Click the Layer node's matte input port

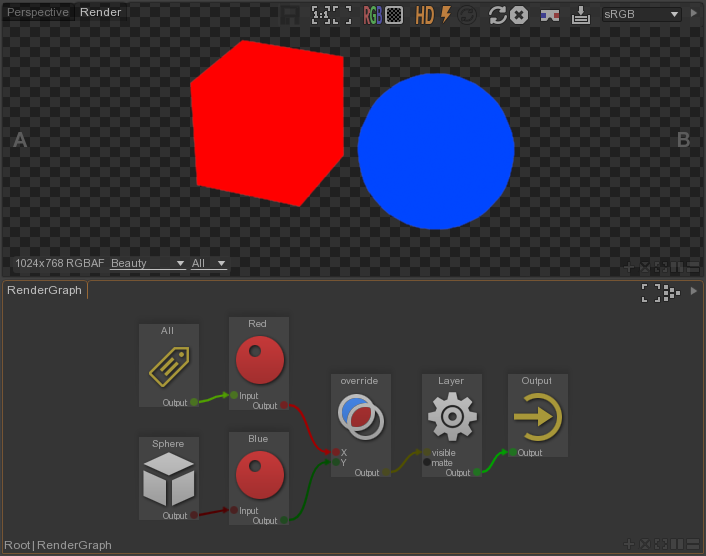[427, 463]
